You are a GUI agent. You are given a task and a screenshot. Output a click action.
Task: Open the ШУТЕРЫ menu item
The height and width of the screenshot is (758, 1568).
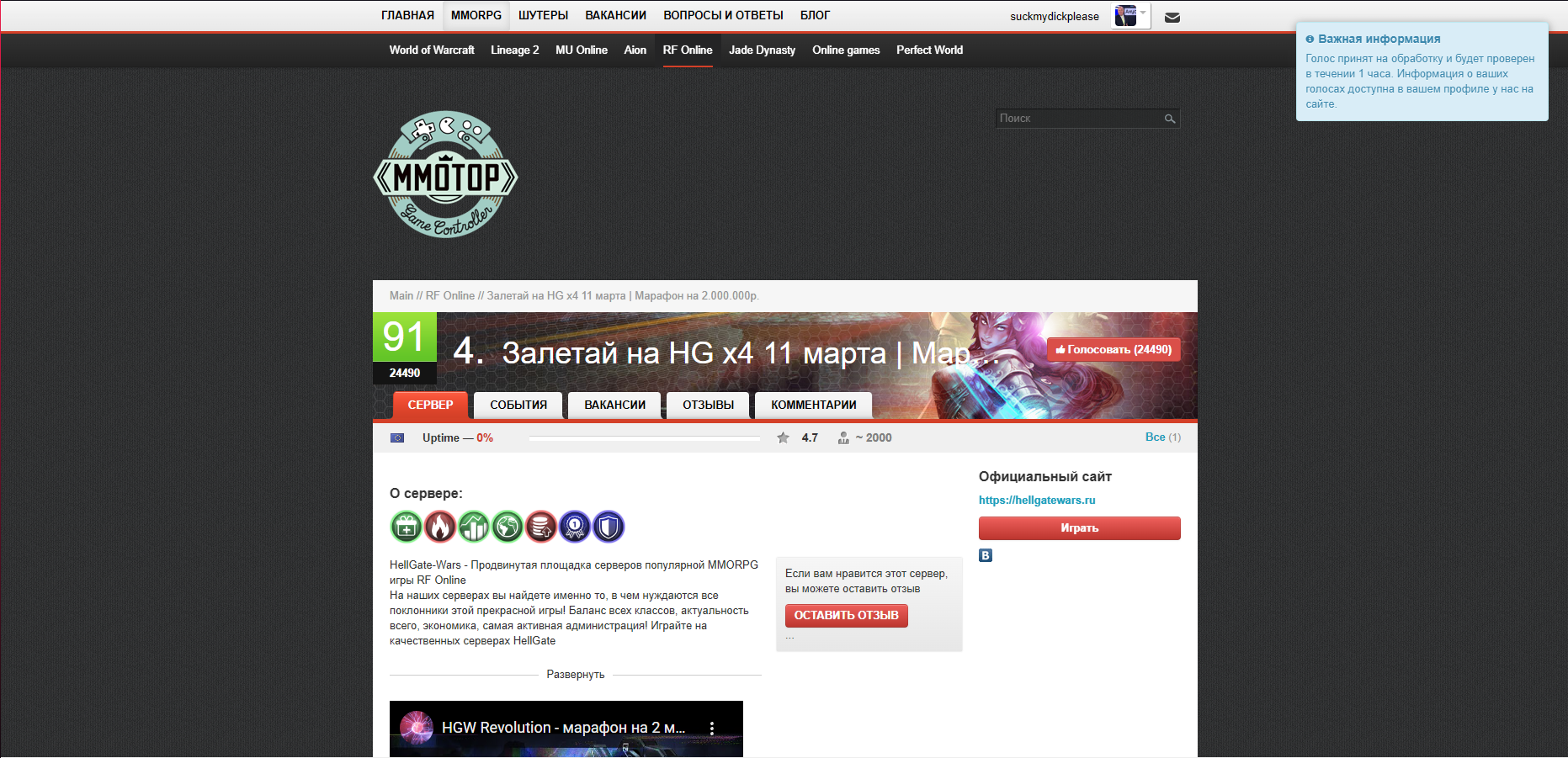[x=543, y=15]
